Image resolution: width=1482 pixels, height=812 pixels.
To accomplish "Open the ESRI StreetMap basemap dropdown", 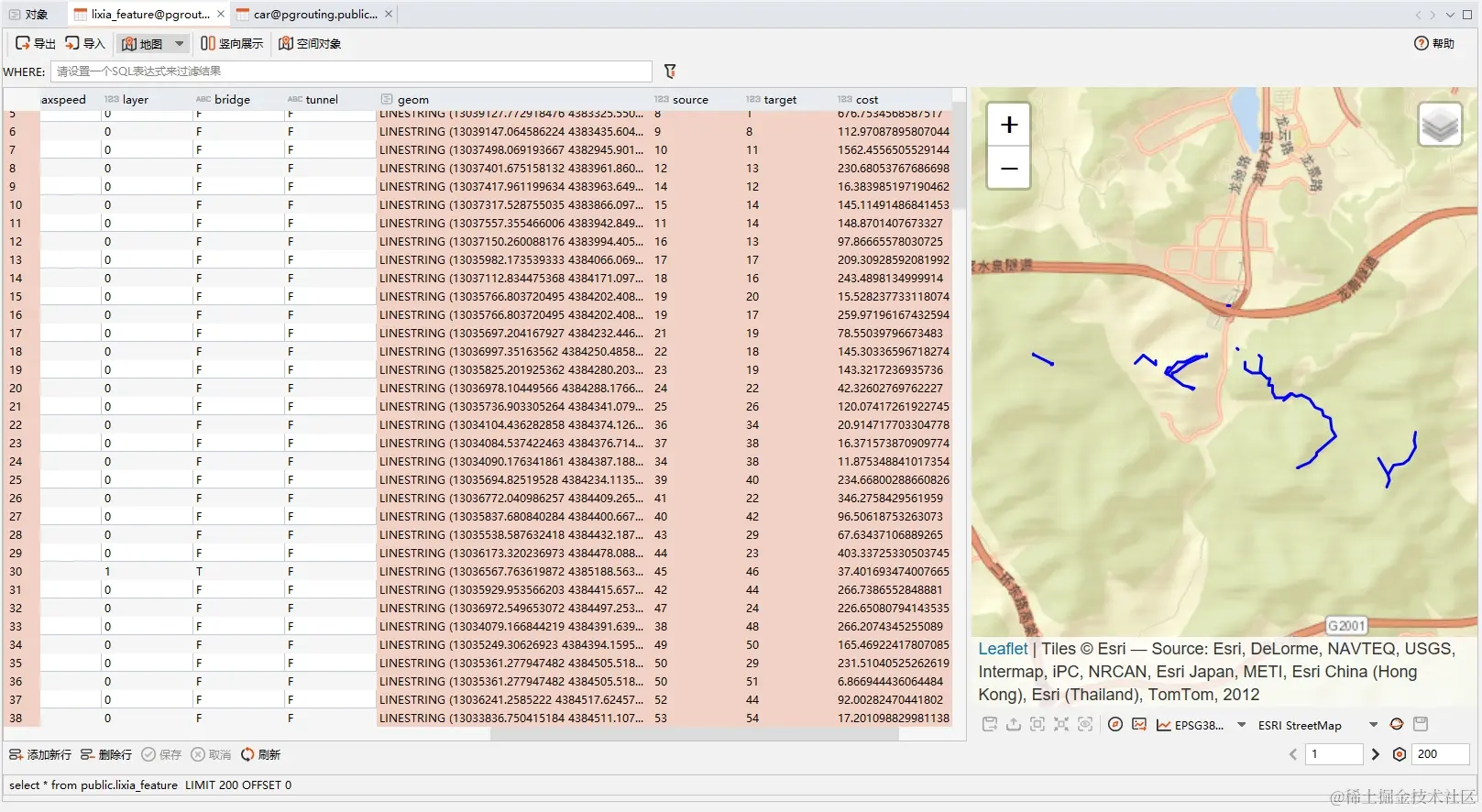I will point(1373,725).
